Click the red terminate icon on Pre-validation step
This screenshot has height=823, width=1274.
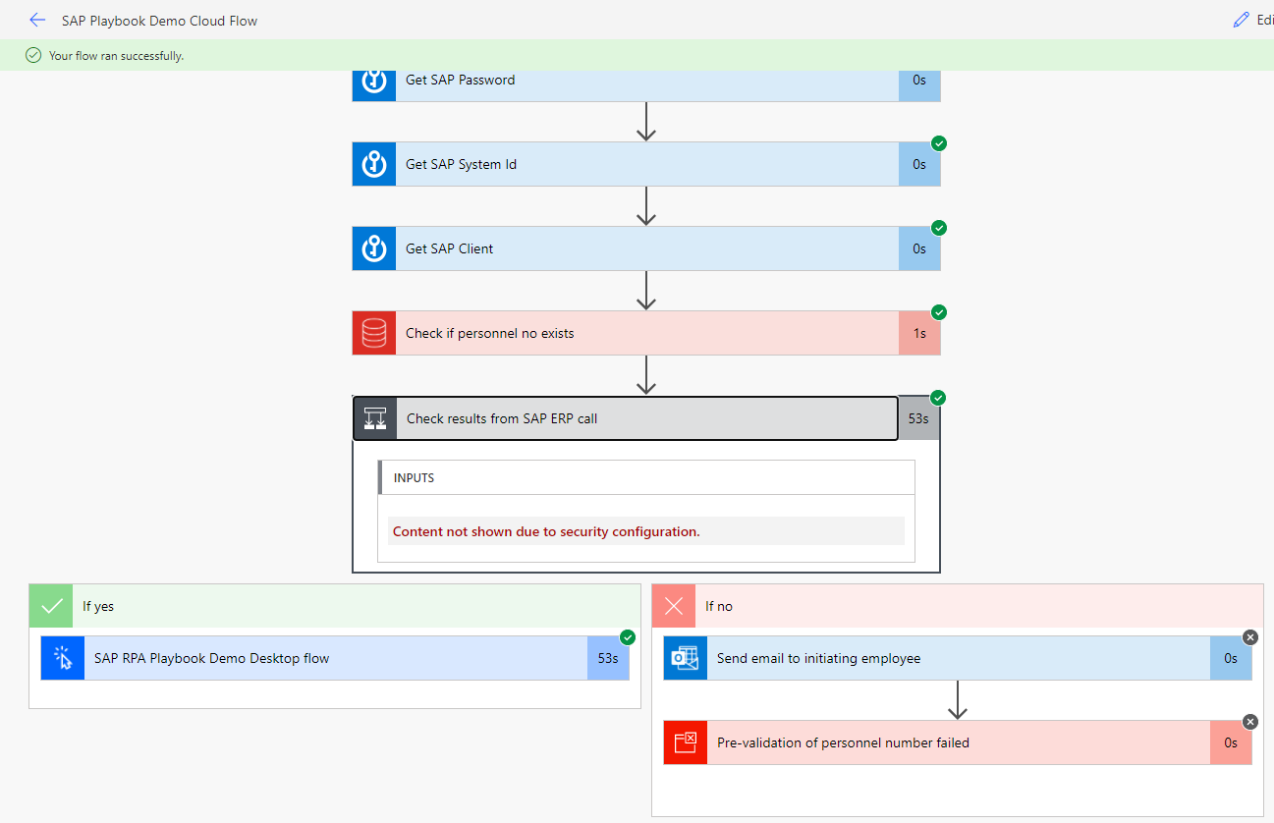coord(685,742)
